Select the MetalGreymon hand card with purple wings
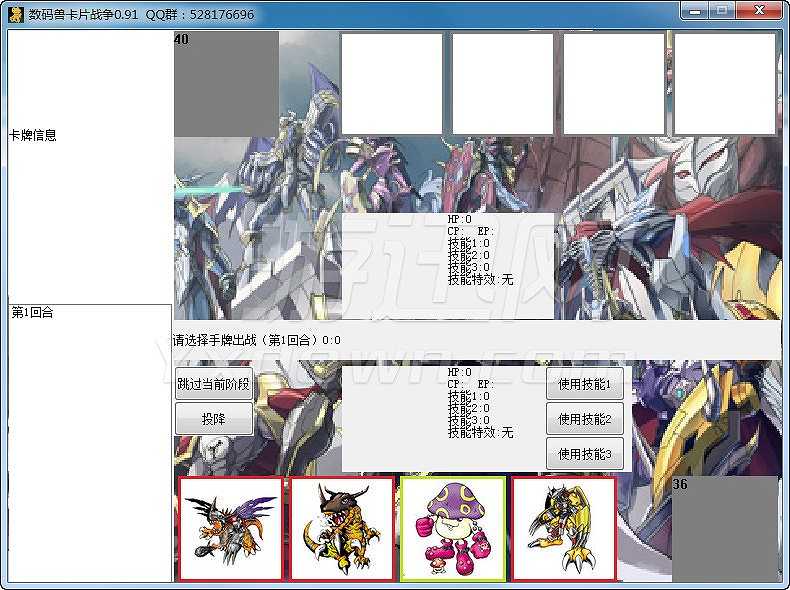Viewport: 790px width, 590px height. pos(231,529)
